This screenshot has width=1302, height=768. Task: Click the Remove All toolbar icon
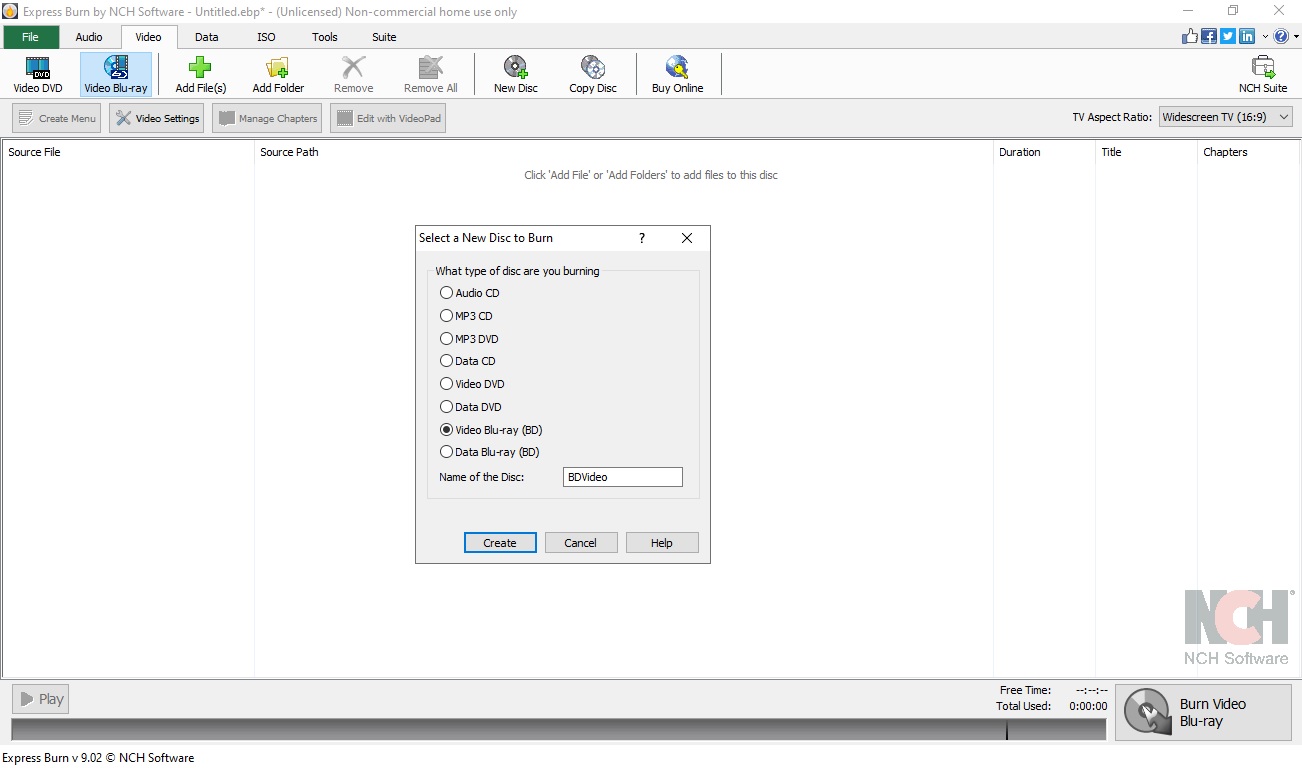coord(431,74)
